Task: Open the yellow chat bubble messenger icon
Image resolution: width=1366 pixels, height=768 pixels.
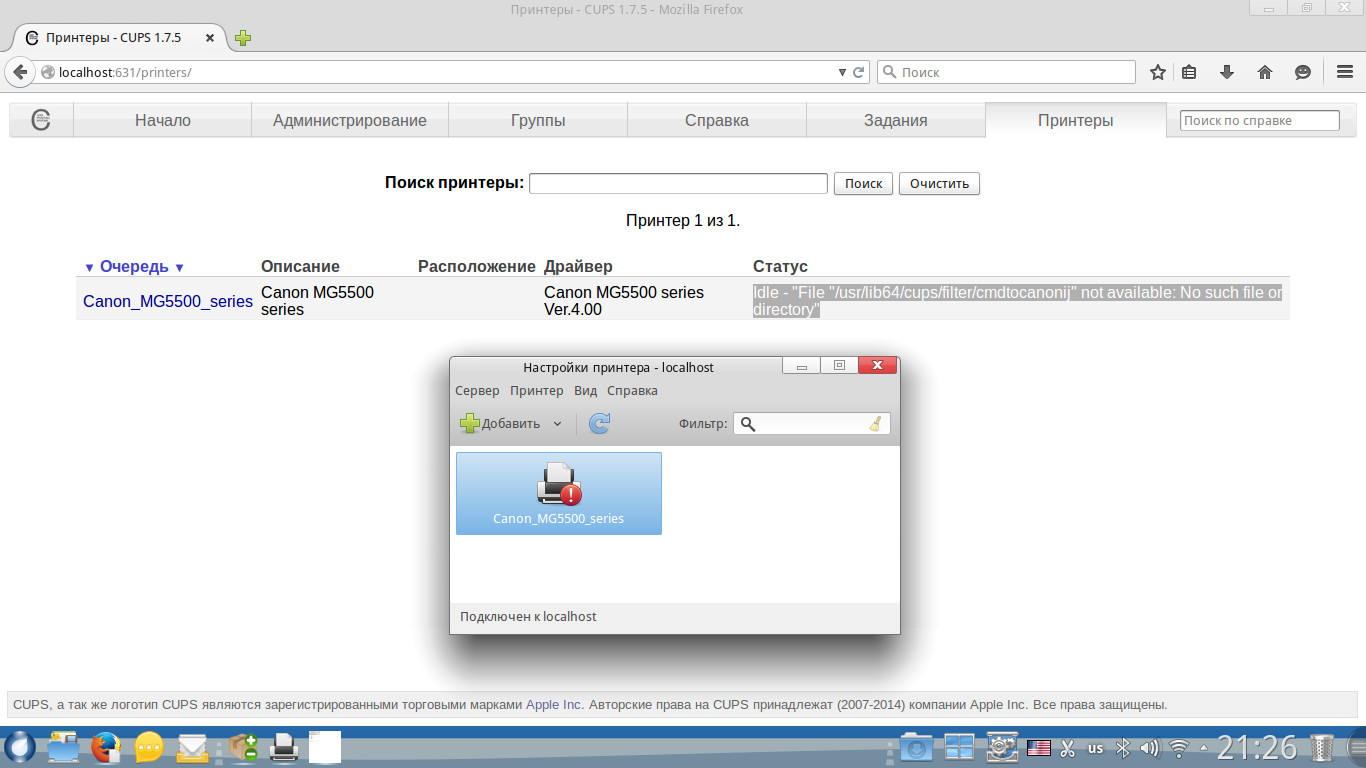Action: point(149,747)
